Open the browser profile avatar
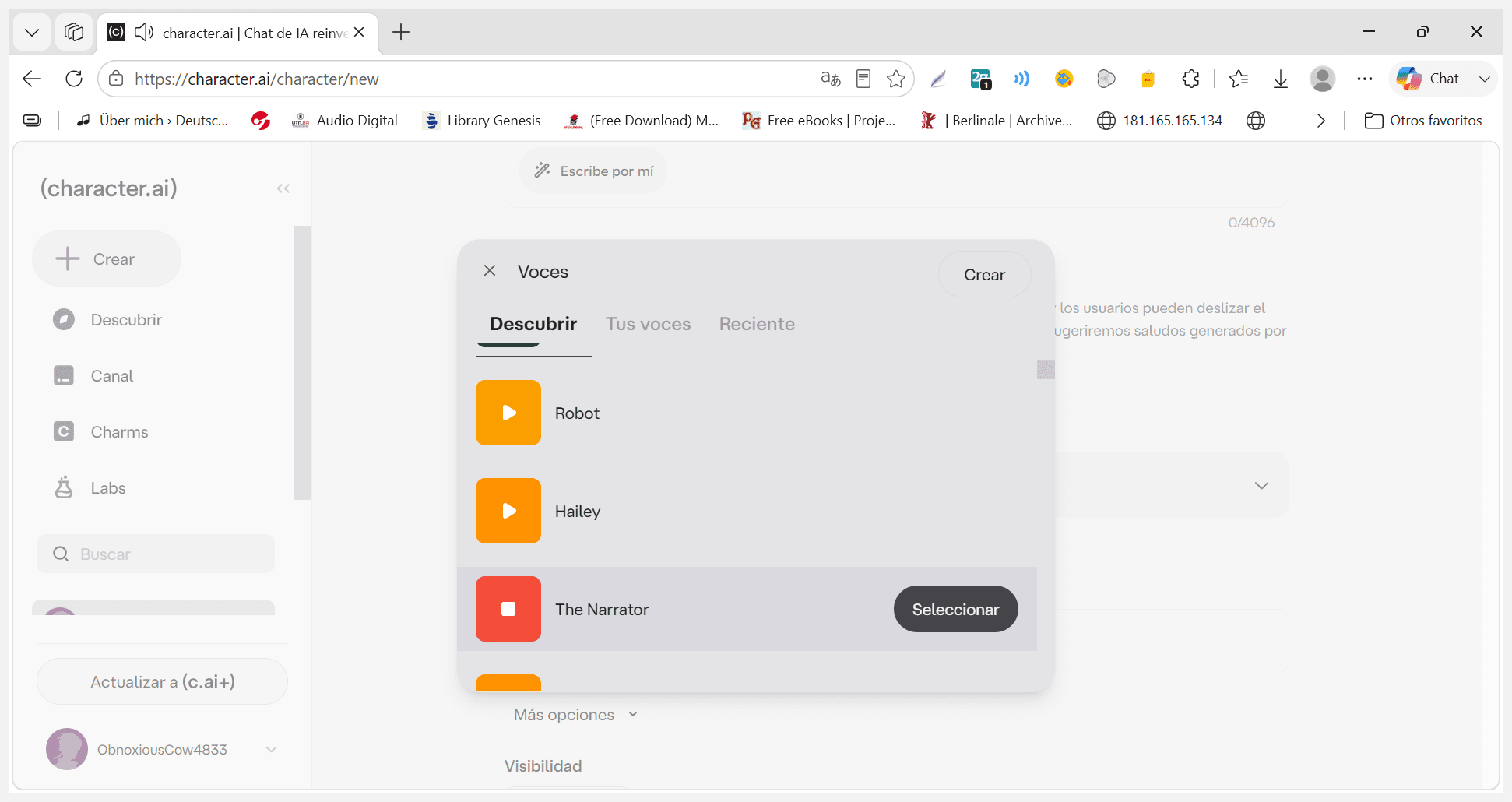This screenshot has width=1512, height=802. 1323,79
